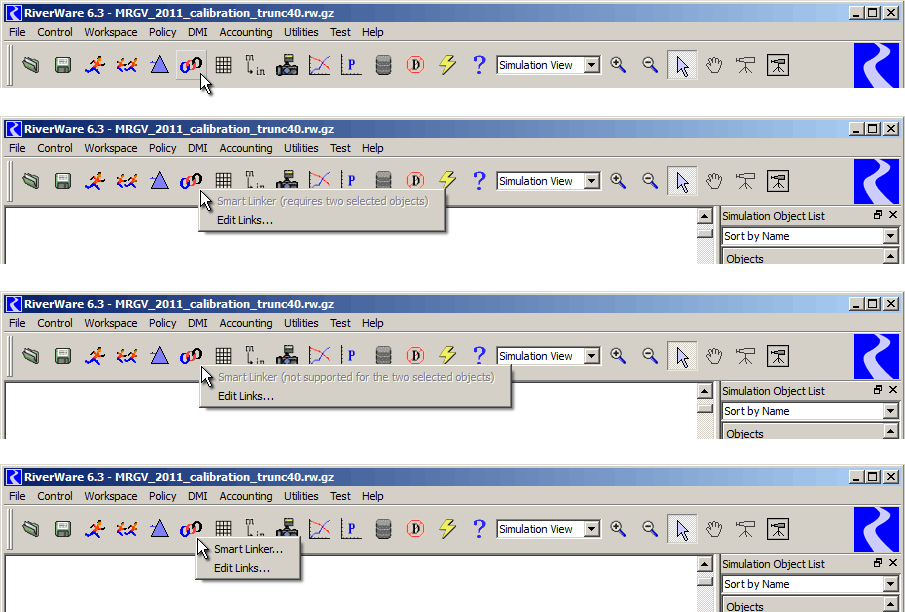Click the yellow lightning icon in the window showing enabled 'Smart Linker...'
This screenshot has height=612, width=905.
[447, 529]
